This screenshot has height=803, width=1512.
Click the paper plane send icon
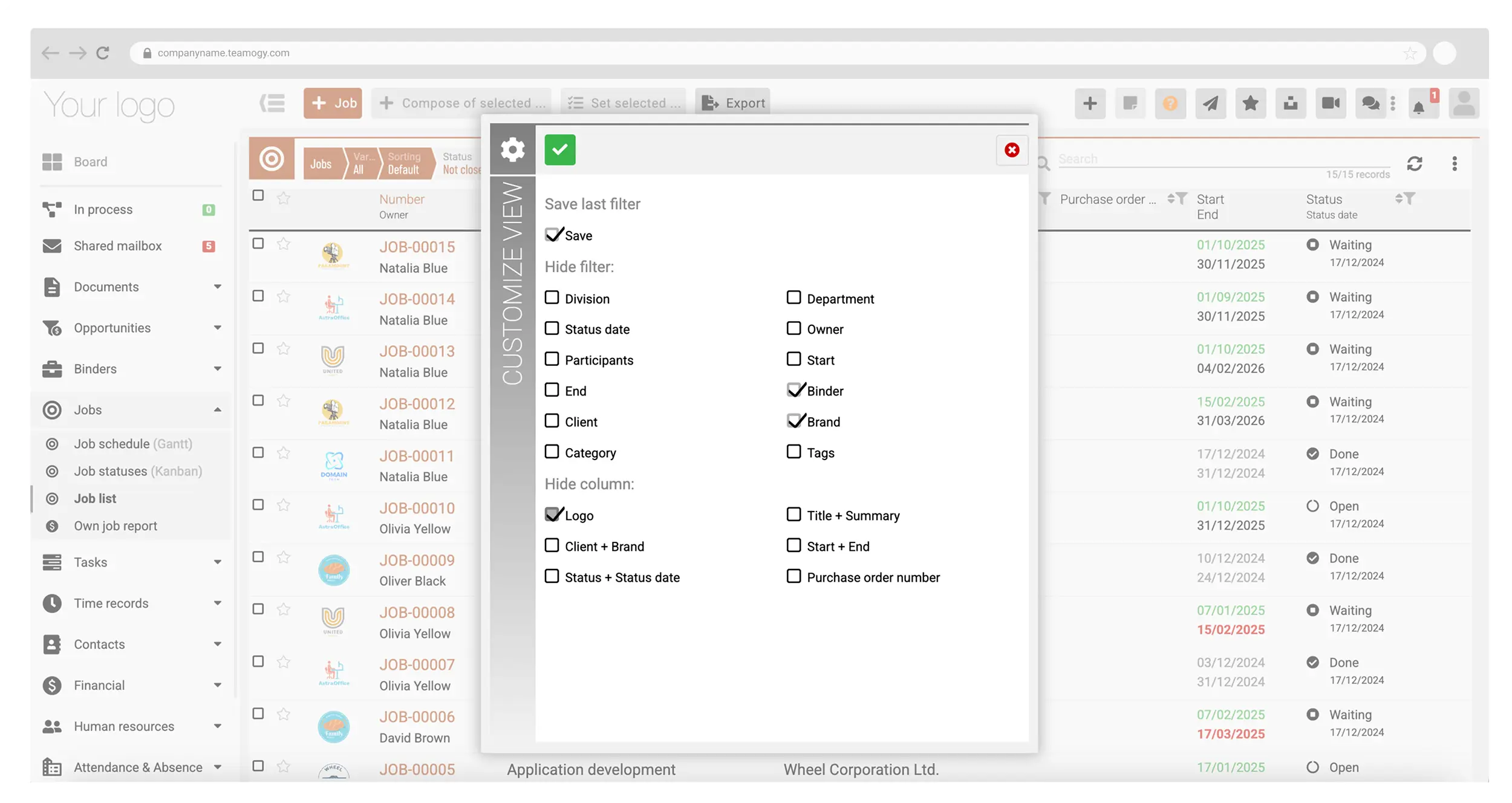1210,103
